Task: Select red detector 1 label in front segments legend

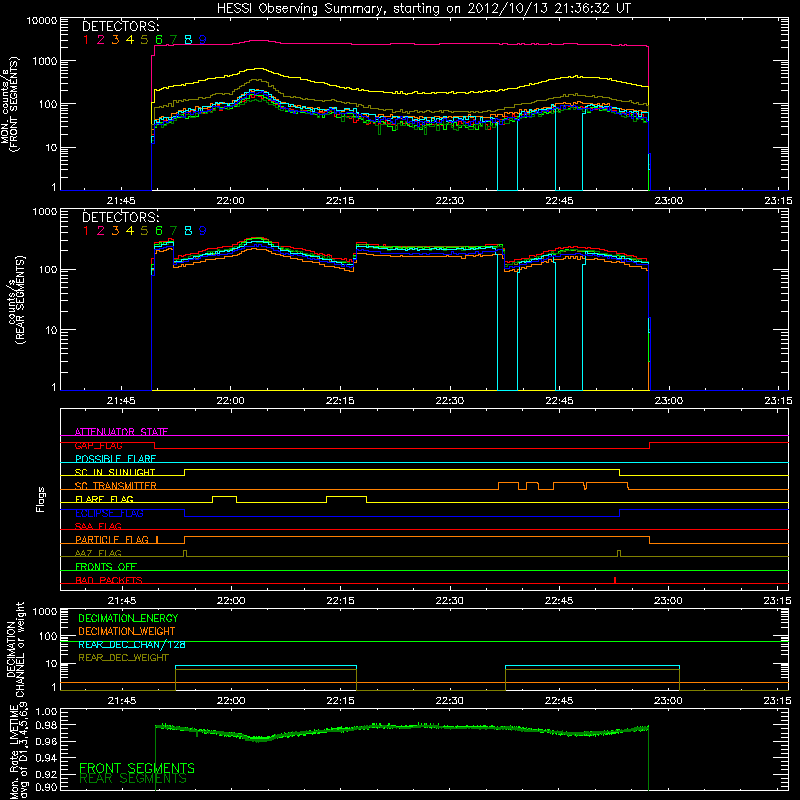Action: tap(86, 40)
